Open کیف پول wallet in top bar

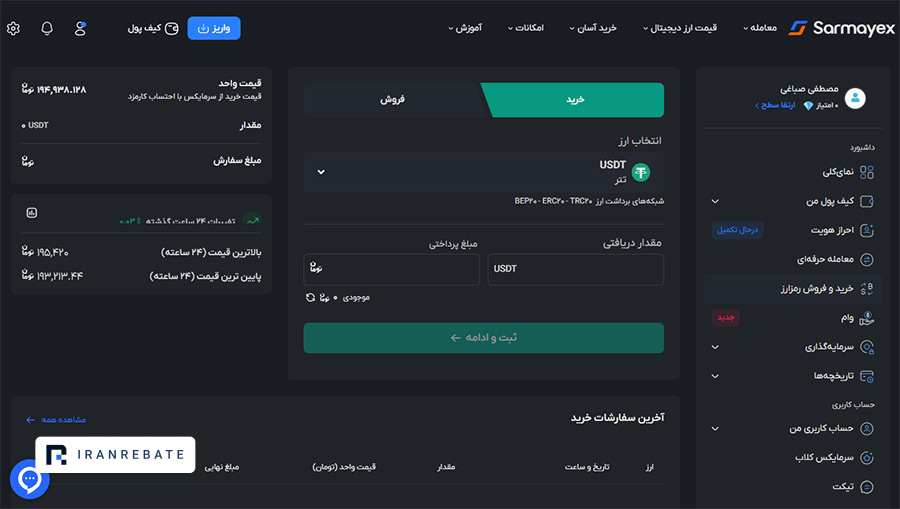[153, 28]
